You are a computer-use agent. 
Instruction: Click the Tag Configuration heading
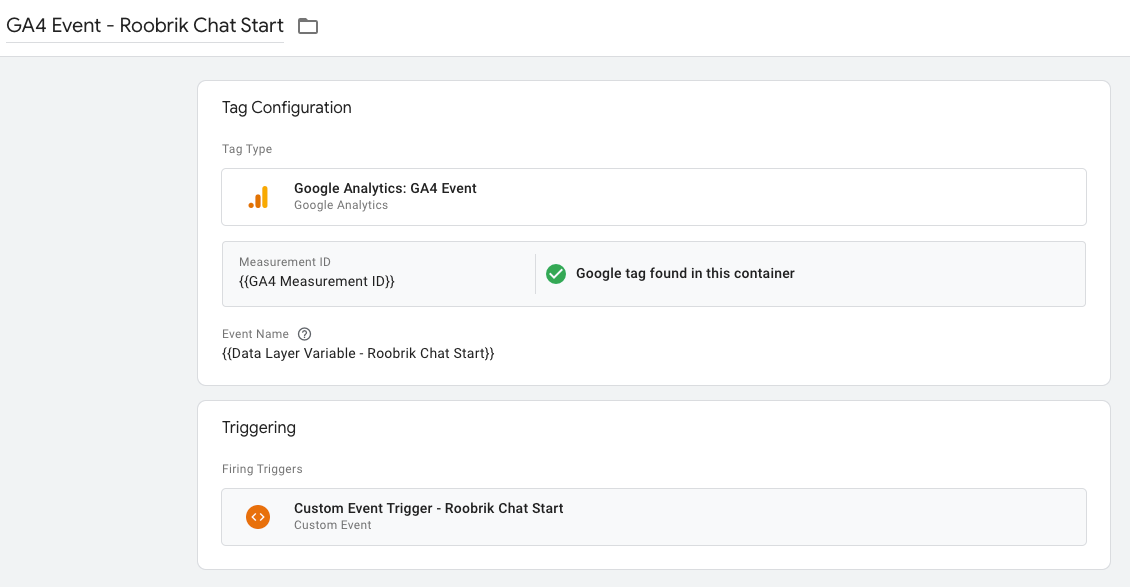click(287, 108)
